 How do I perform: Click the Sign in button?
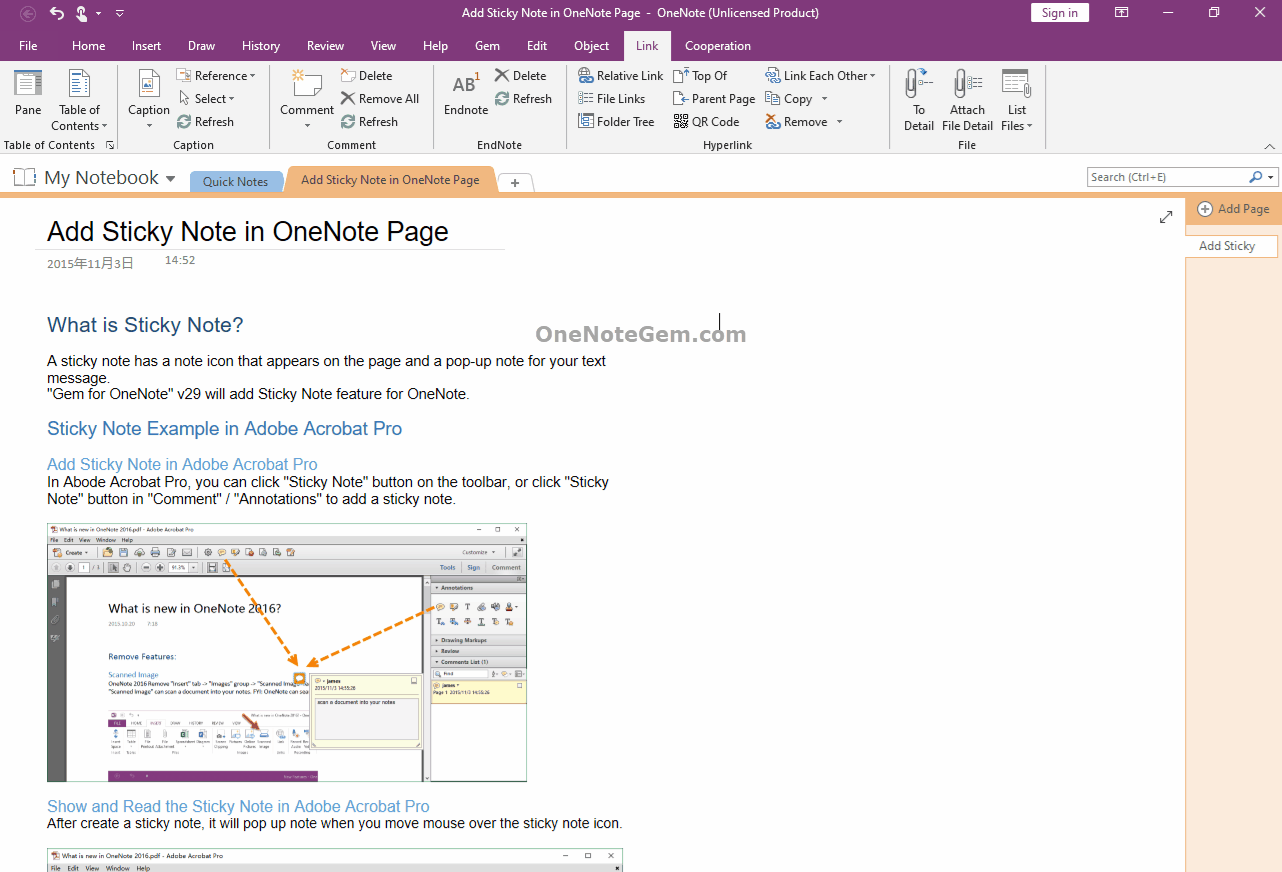(x=1059, y=12)
